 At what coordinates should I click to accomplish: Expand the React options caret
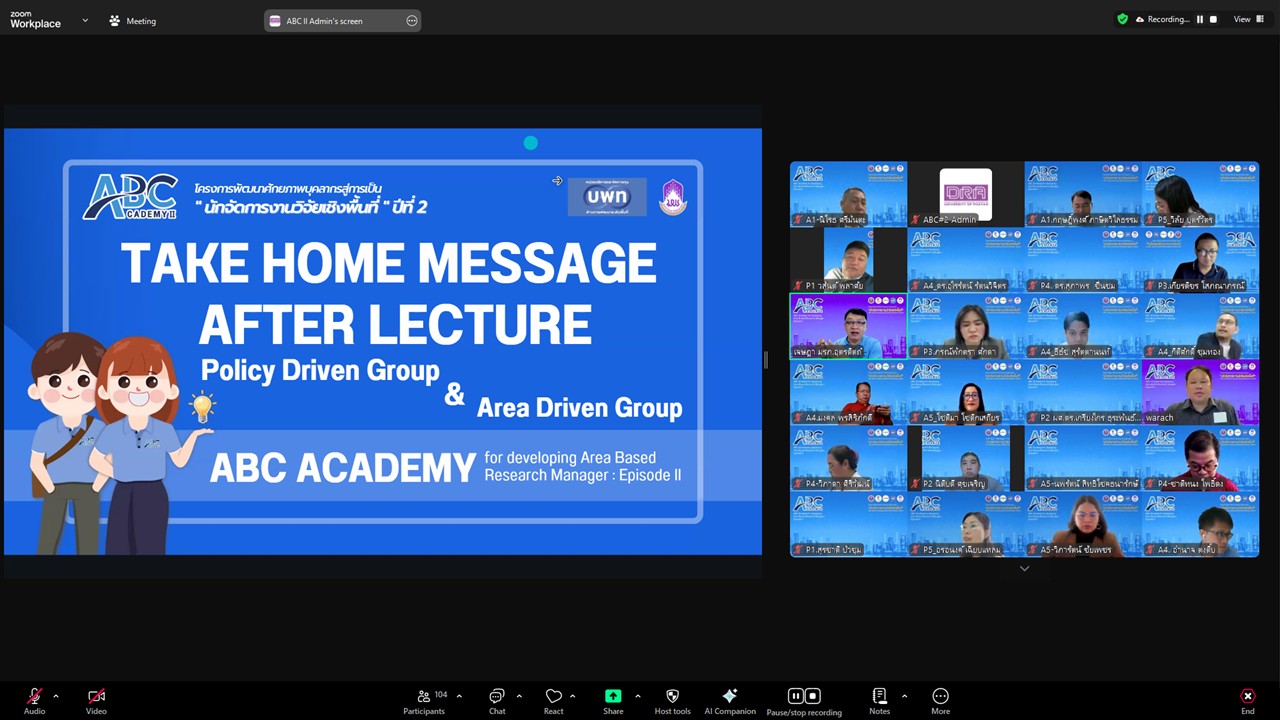[x=572, y=696]
